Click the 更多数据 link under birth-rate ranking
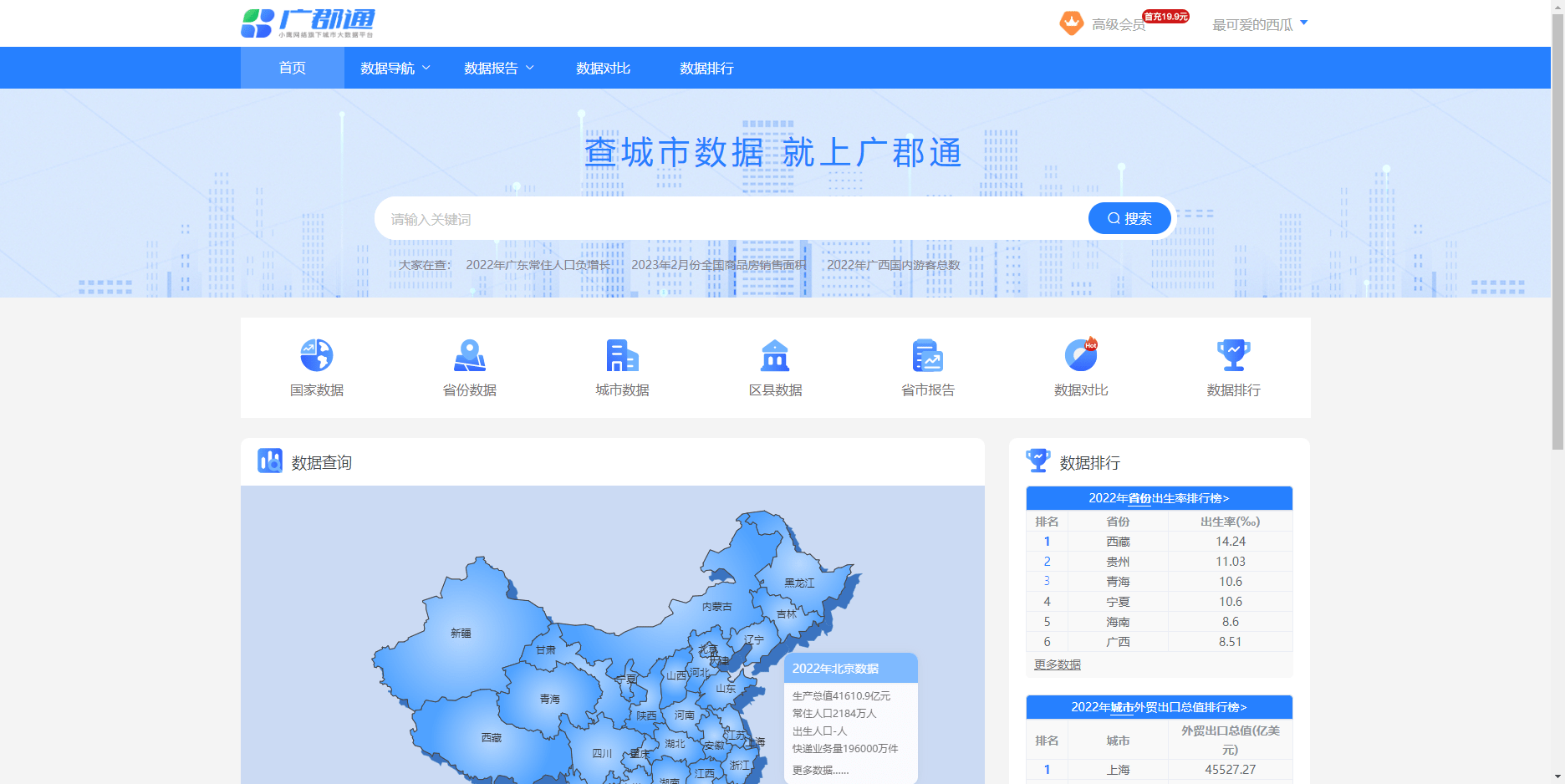The image size is (1565, 784). pyautogui.click(x=1058, y=665)
